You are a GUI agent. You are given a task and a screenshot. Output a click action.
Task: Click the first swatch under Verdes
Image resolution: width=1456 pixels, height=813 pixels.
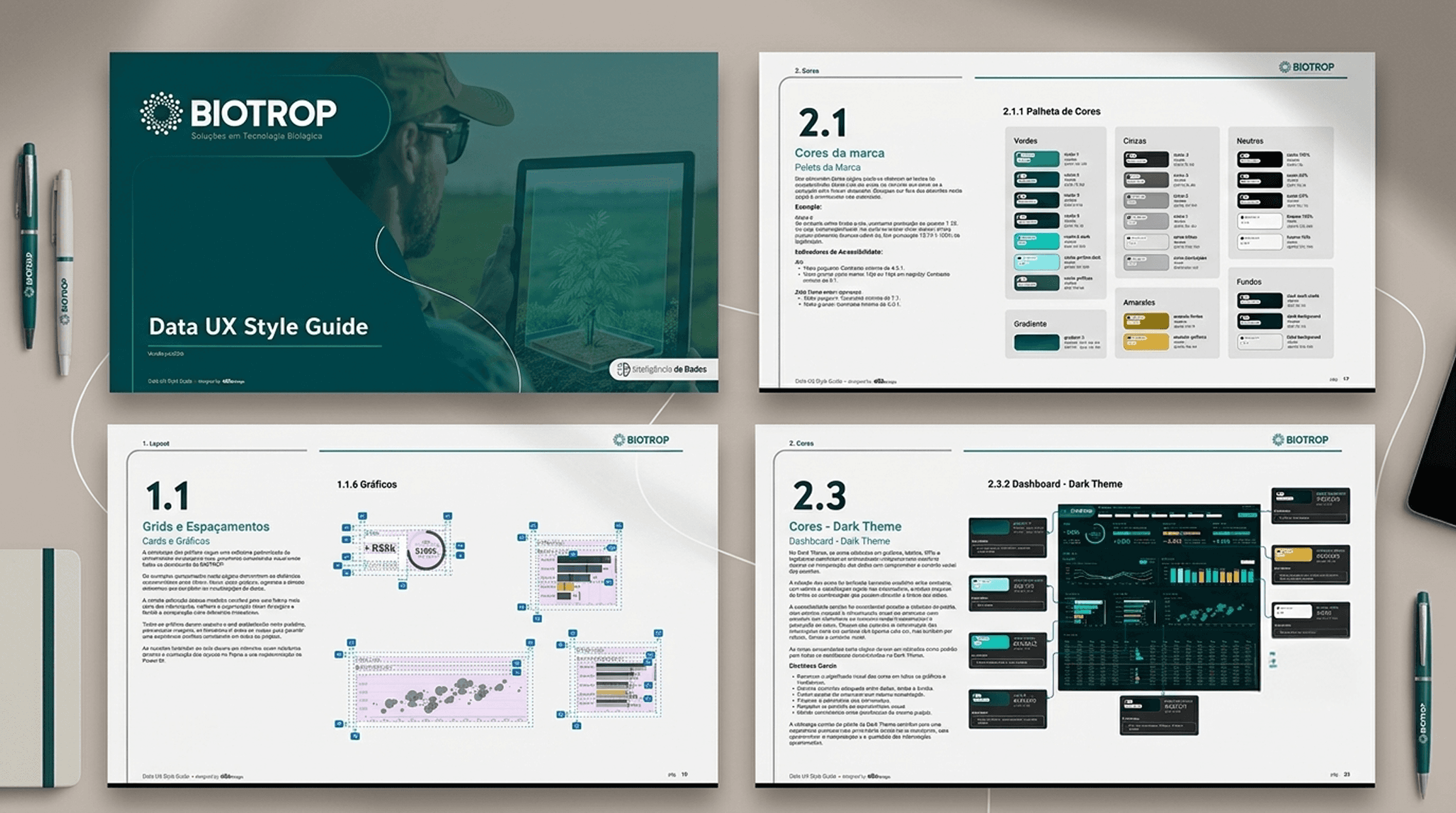[x=1037, y=159]
